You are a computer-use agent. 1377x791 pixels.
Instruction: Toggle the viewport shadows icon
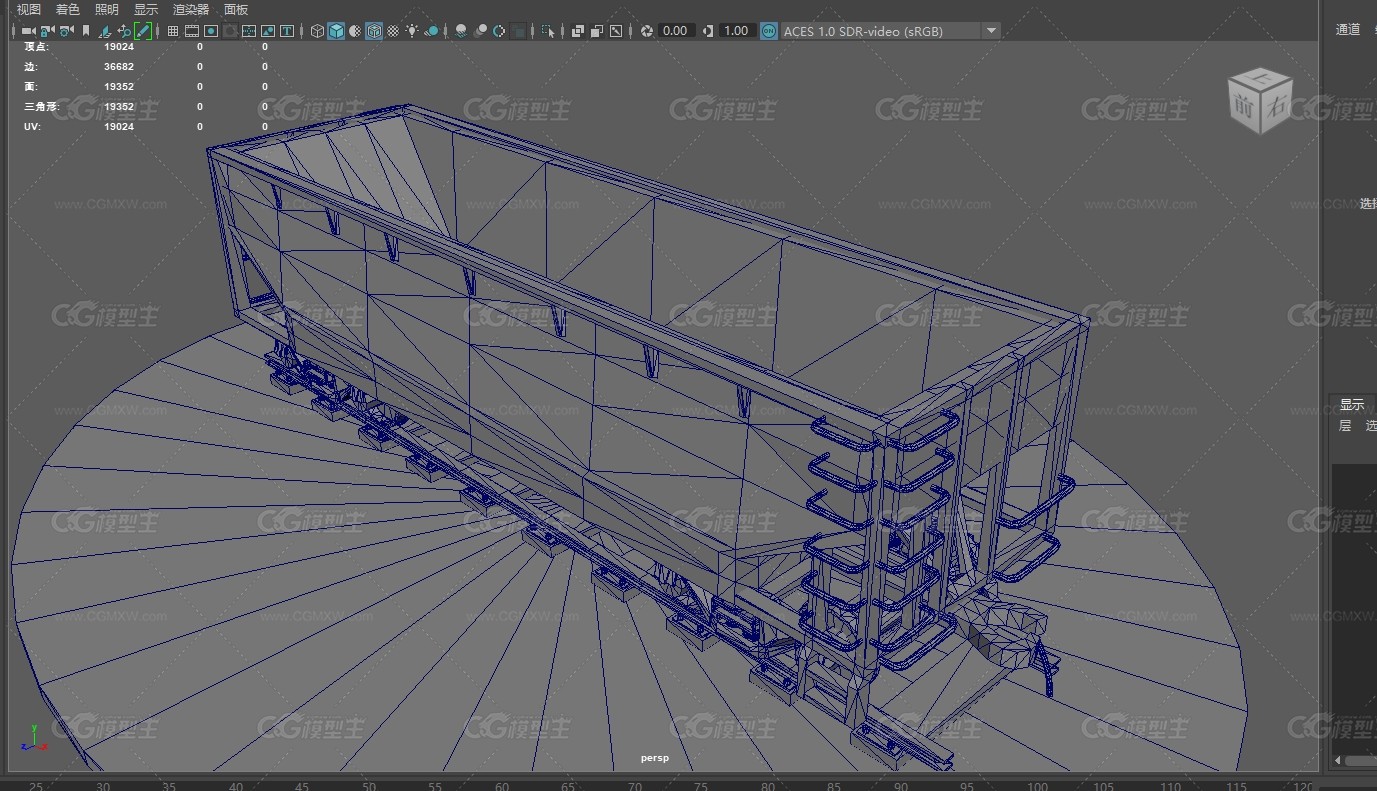(x=432, y=31)
